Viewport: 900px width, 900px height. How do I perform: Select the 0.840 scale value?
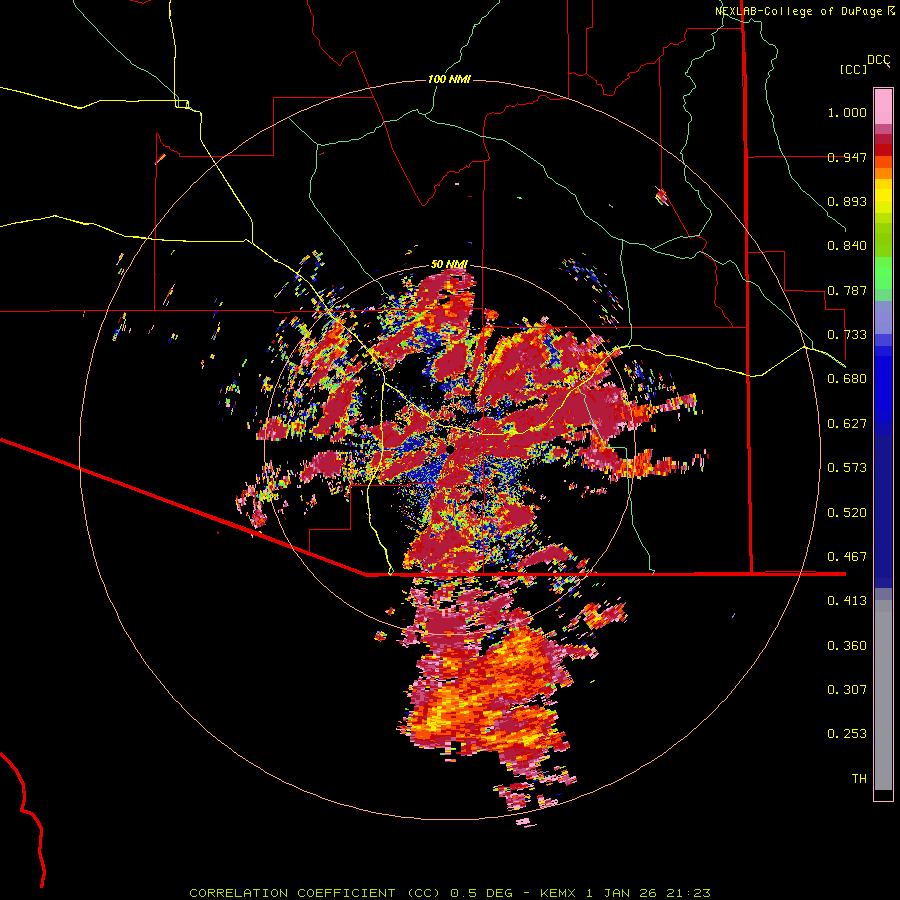pos(847,246)
